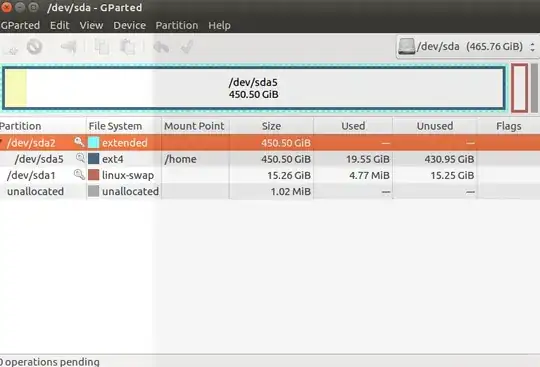Screen dimensions: 540x367
Task: Click the key icon on /dev/sda1 row
Action: coord(79,175)
